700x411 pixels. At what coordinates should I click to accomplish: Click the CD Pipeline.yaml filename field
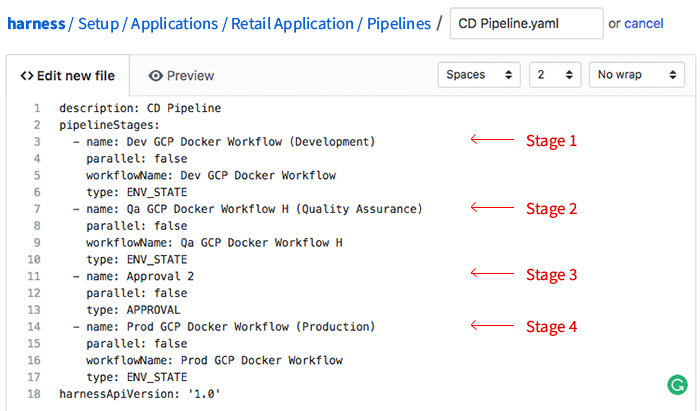527,23
